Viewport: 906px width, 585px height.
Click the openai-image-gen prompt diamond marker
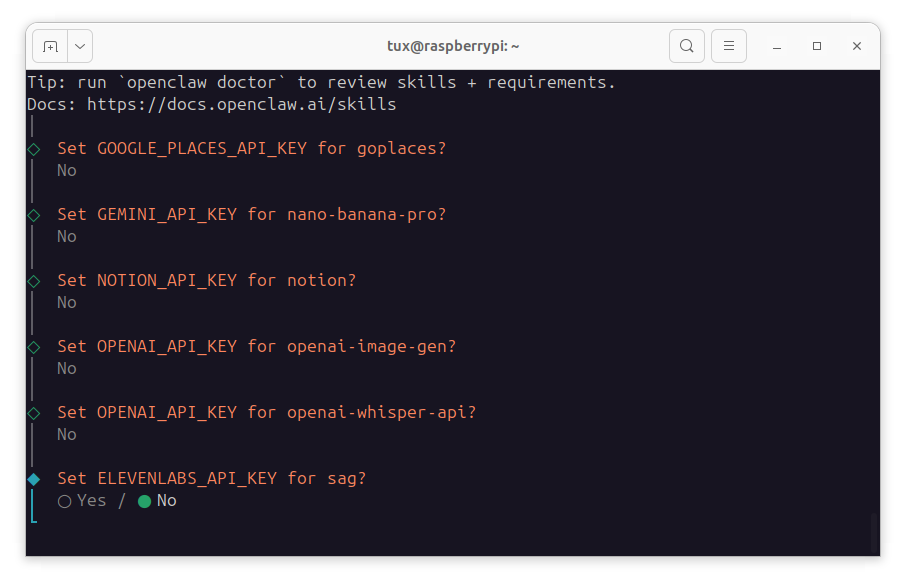click(34, 347)
